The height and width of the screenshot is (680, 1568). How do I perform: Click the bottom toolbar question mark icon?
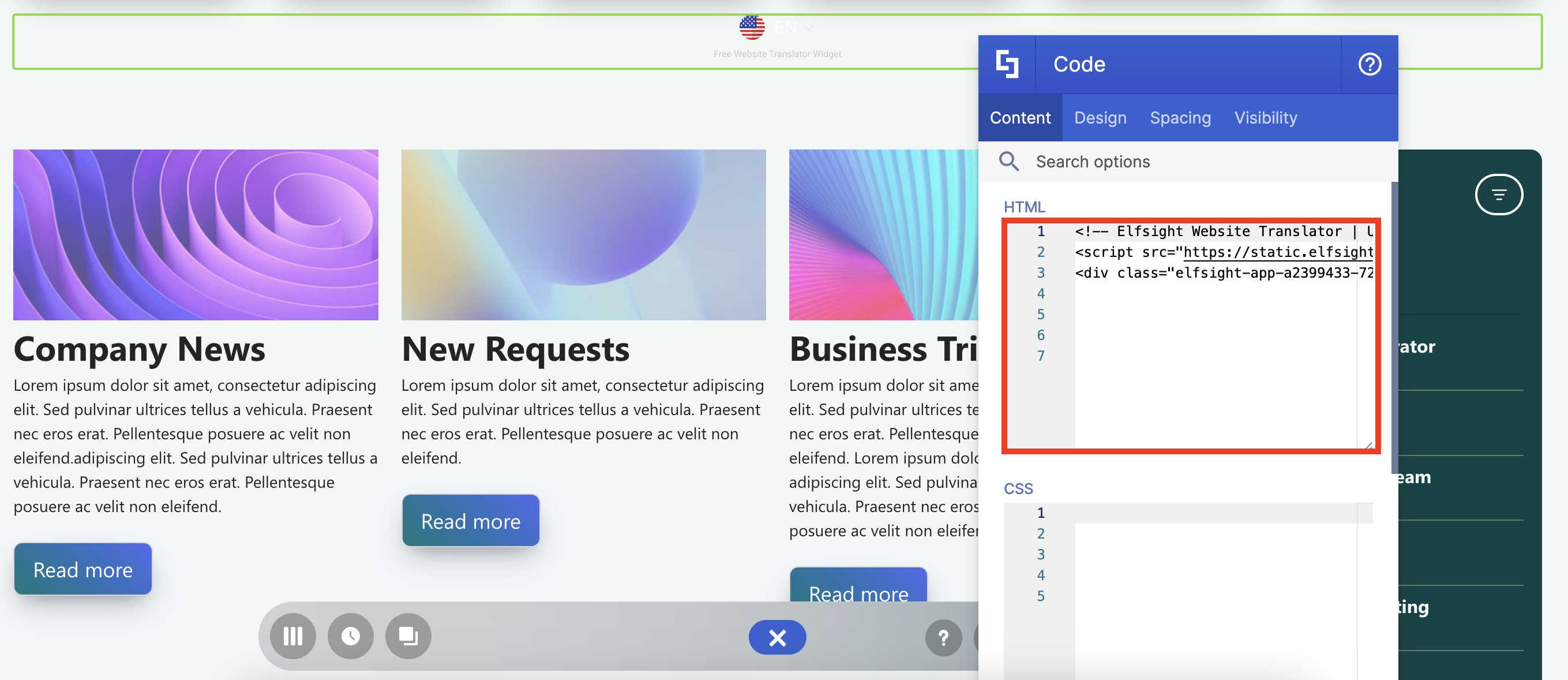click(943, 637)
